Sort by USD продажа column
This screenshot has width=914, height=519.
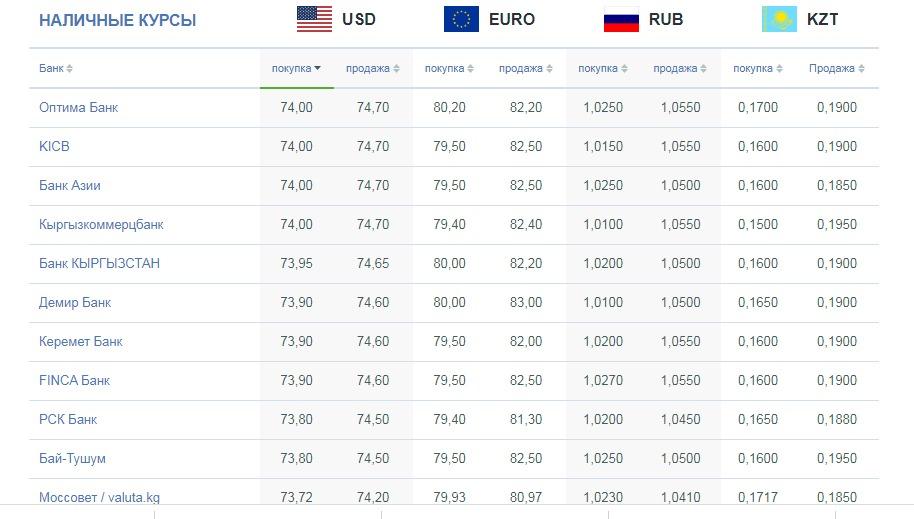372,68
